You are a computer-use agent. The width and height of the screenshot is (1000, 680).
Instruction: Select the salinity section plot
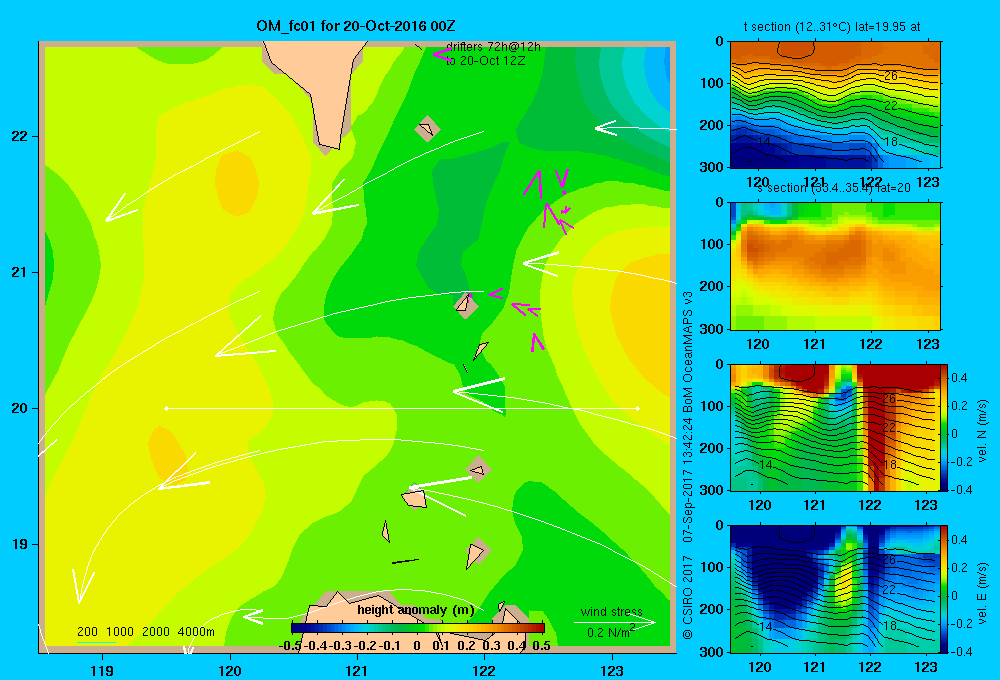[835, 266]
